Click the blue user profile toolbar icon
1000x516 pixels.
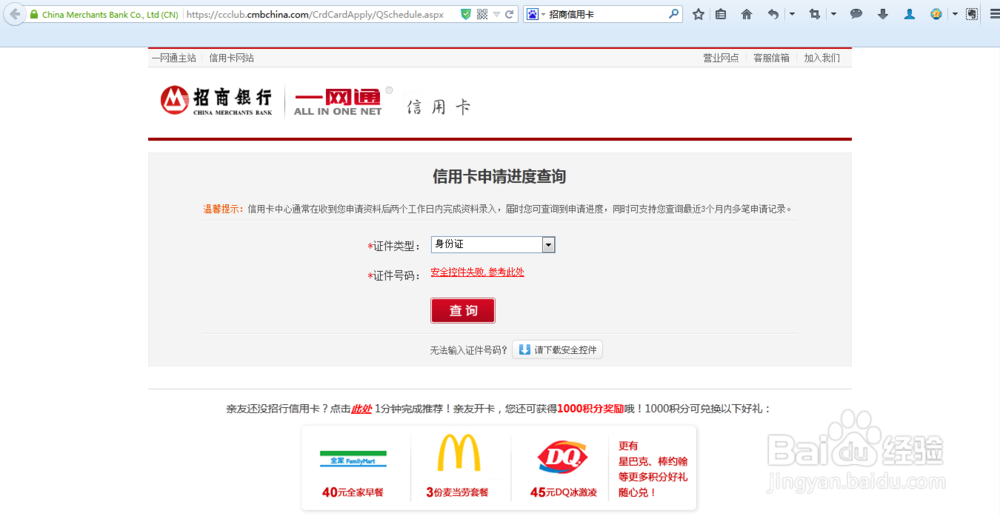tap(909, 14)
